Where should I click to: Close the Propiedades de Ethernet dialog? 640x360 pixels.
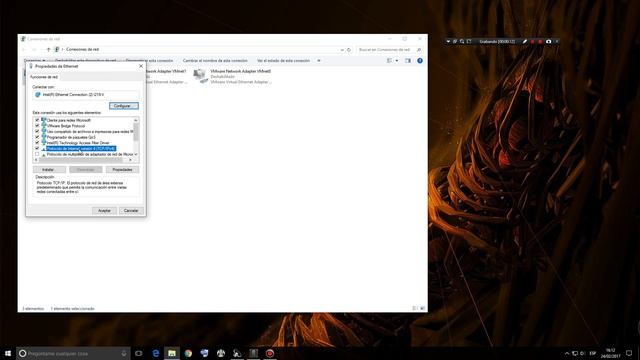point(141,66)
